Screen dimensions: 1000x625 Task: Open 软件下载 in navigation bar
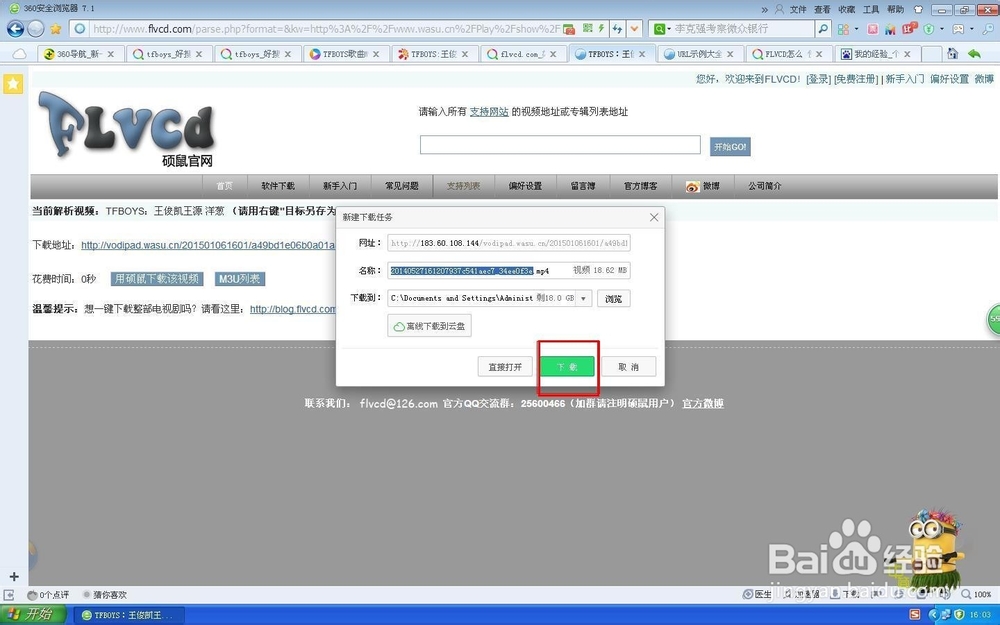[x=278, y=186]
